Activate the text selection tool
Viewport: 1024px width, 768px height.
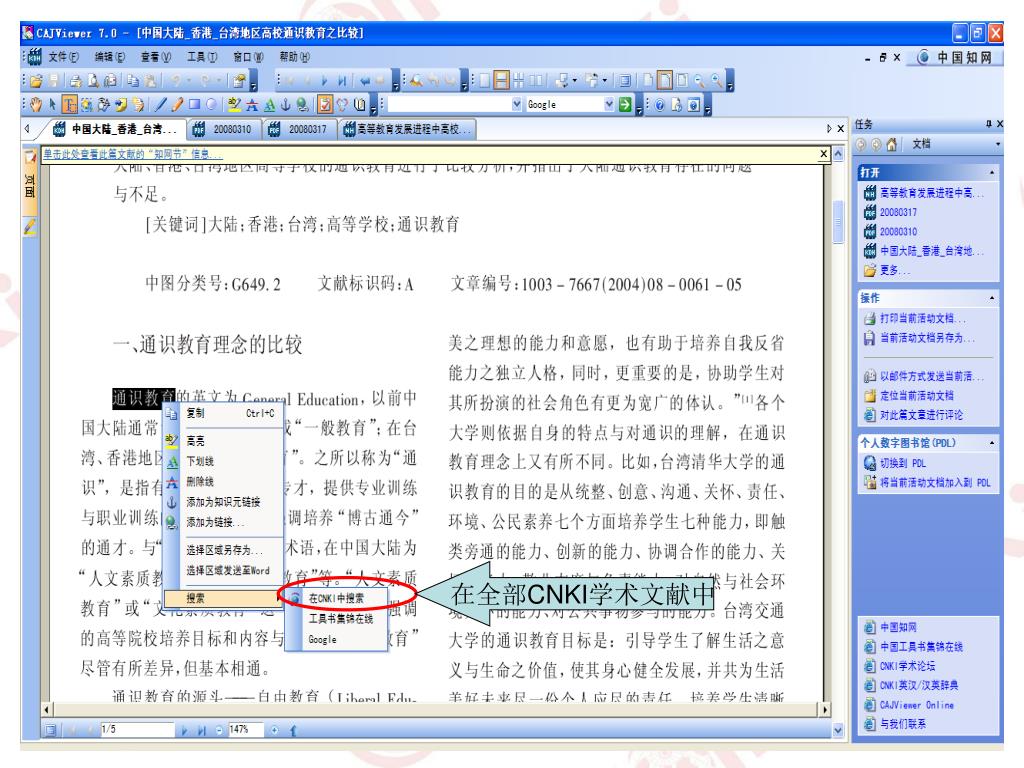[69, 104]
